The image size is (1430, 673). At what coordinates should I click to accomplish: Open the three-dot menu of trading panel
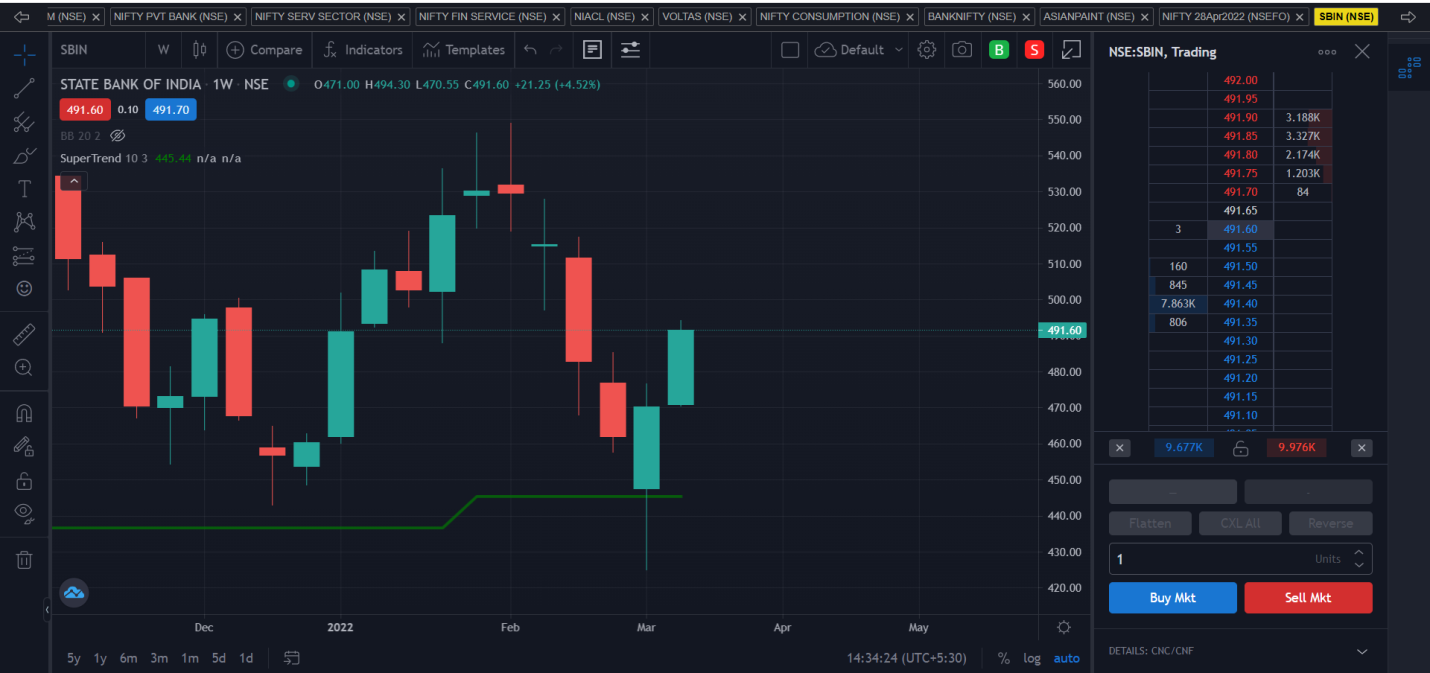tap(1327, 52)
